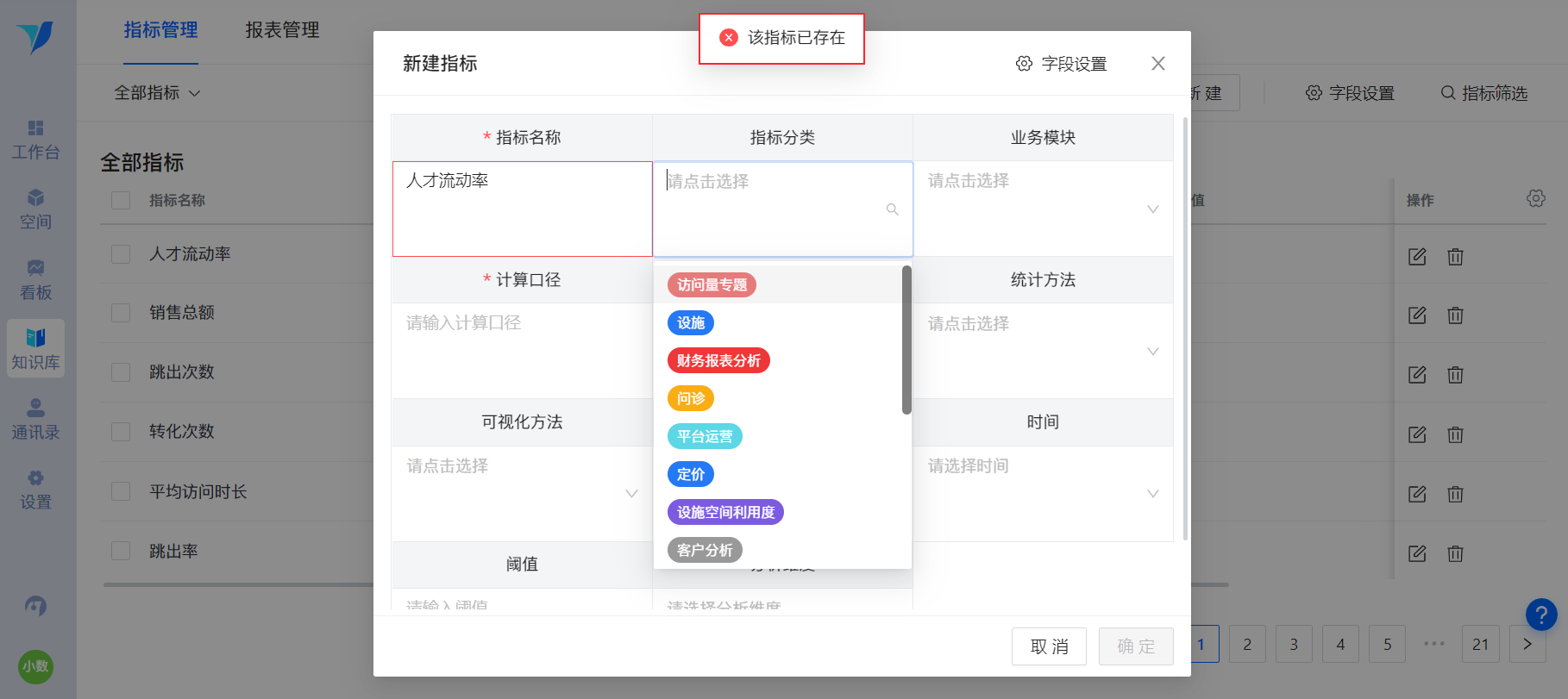This screenshot has height=699, width=1568.
Task: Tick the checkbox next to 销售总额
Action: click(121, 313)
